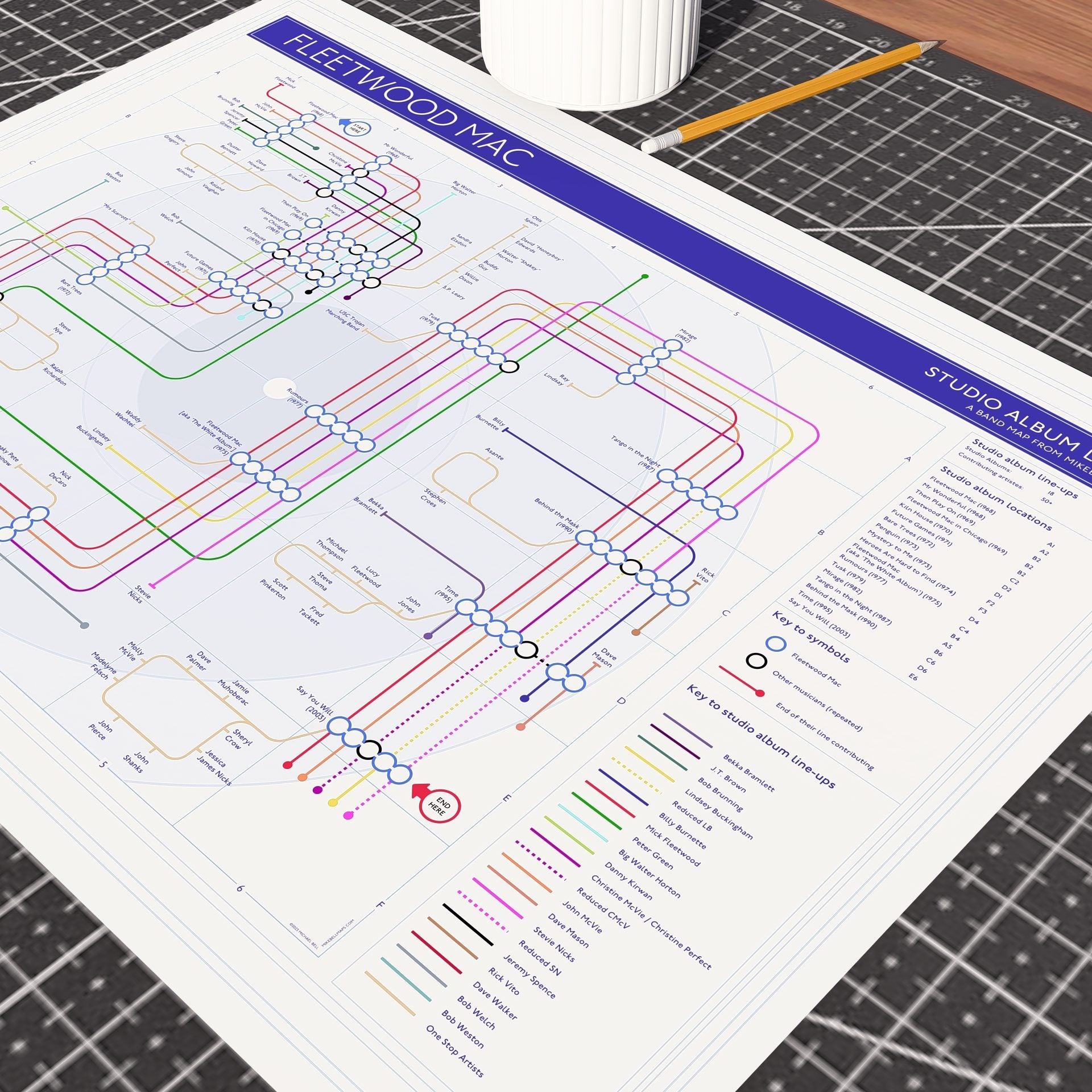Select the black Jeremy Spence legend line
This screenshot has height=1092, width=1092.
click(x=468, y=924)
